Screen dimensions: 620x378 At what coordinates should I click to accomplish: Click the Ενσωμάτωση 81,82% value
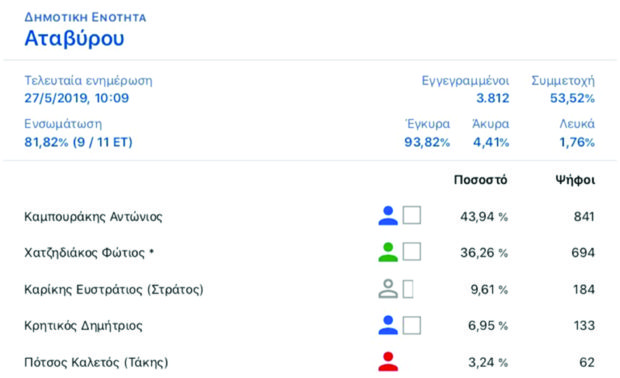78,142
